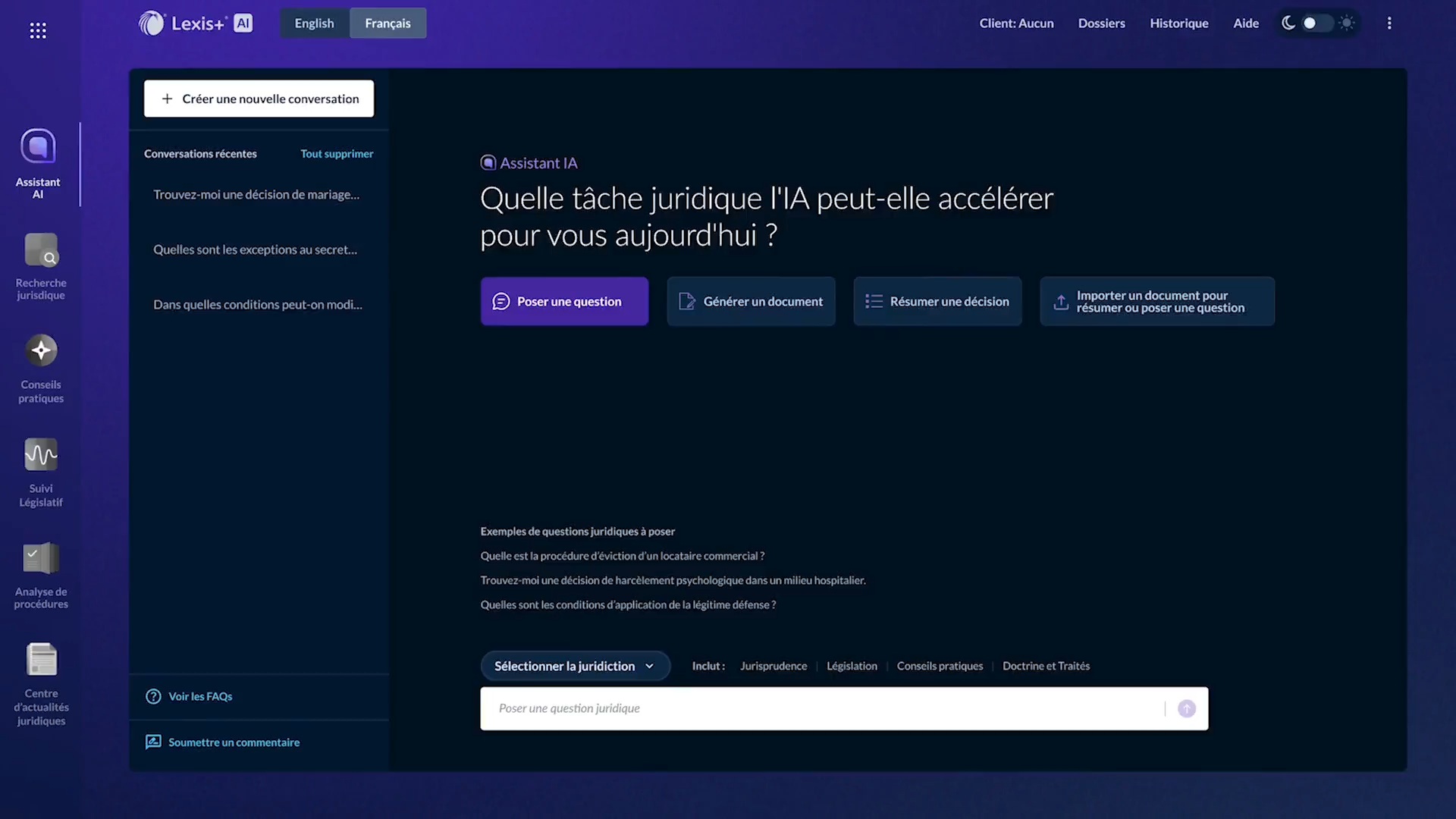
Task: Switch language to English
Action: (x=314, y=24)
